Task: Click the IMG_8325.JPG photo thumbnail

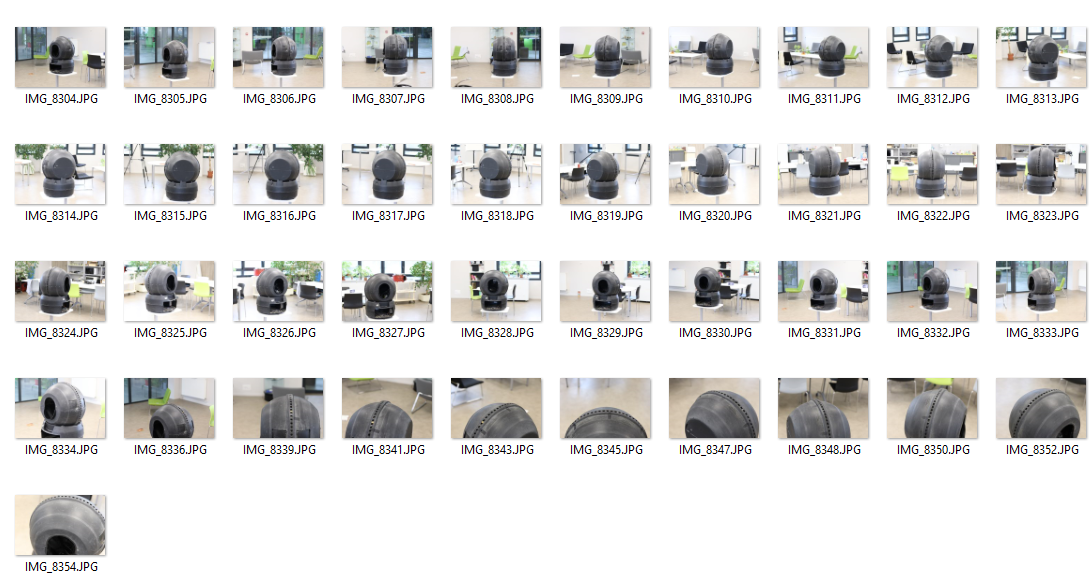Action: (x=169, y=292)
